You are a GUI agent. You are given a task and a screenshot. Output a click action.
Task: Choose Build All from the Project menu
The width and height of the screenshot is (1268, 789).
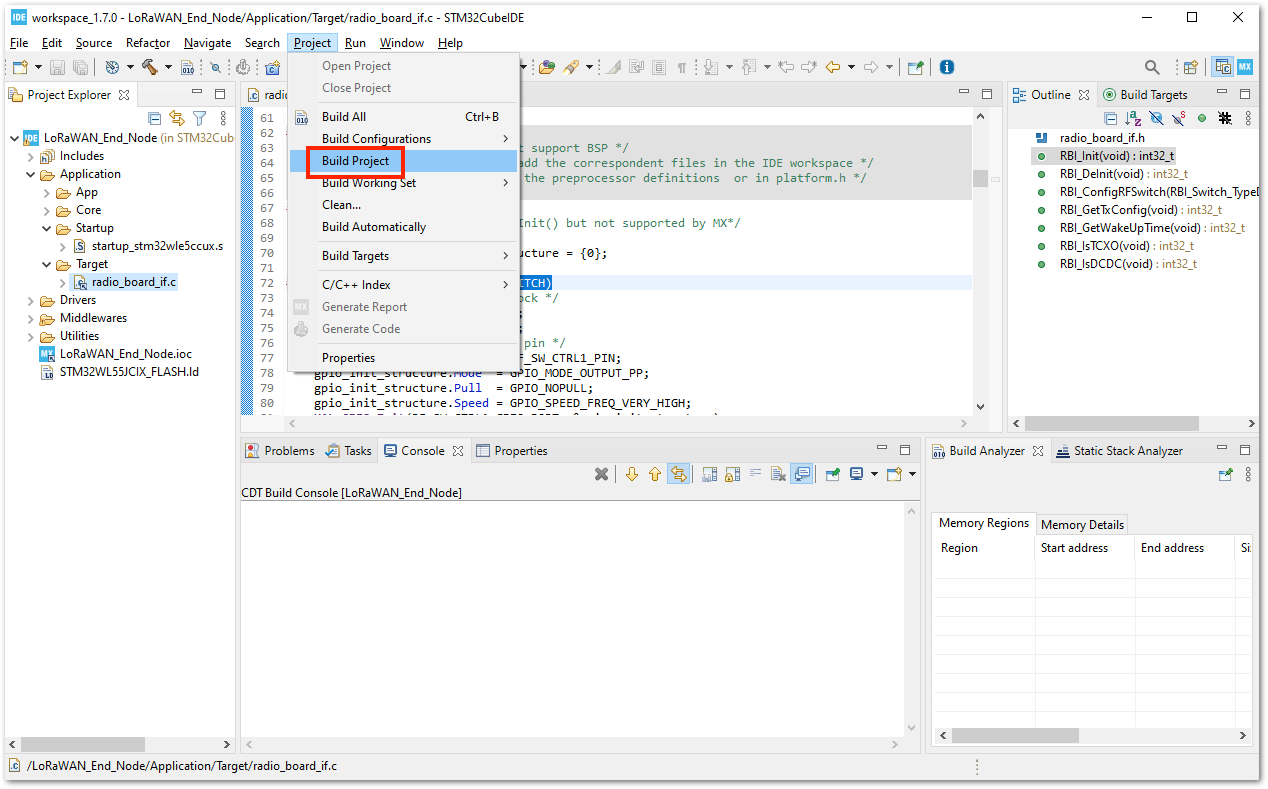[402, 117]
